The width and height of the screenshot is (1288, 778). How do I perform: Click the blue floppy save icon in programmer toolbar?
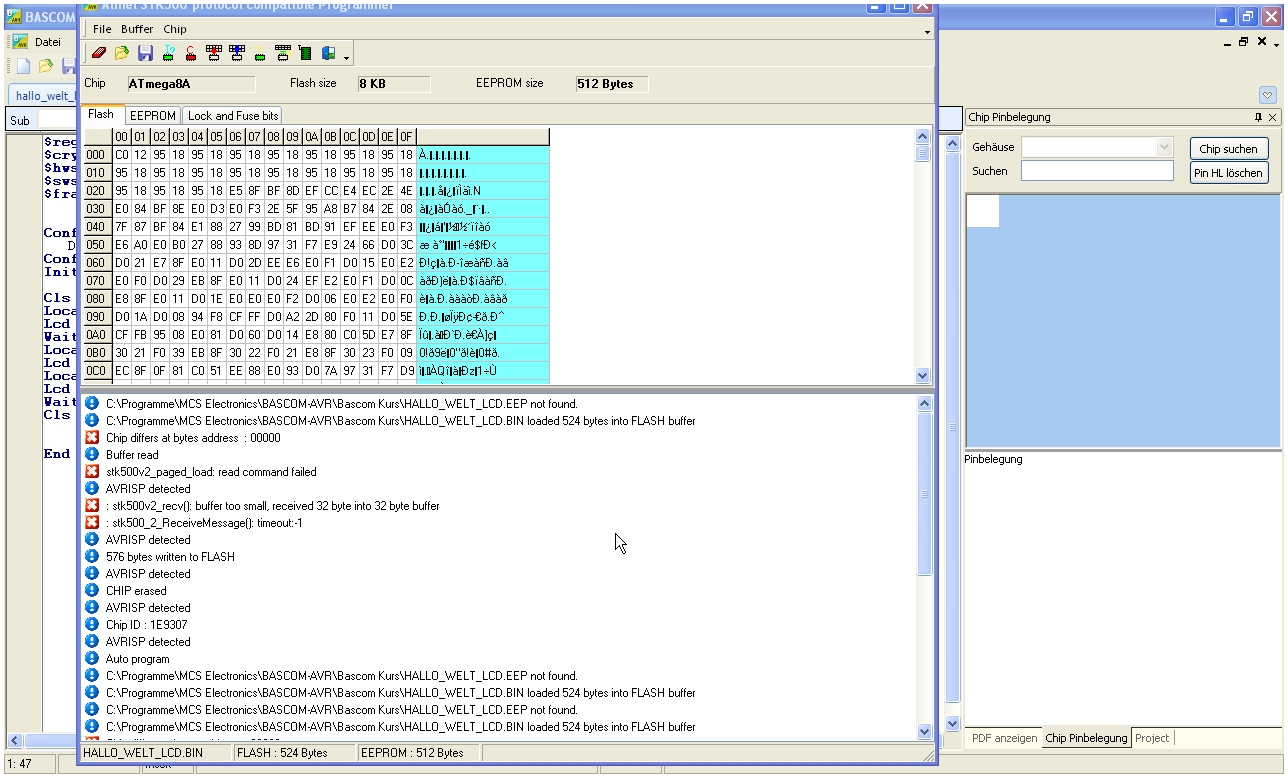click(145, 53)
